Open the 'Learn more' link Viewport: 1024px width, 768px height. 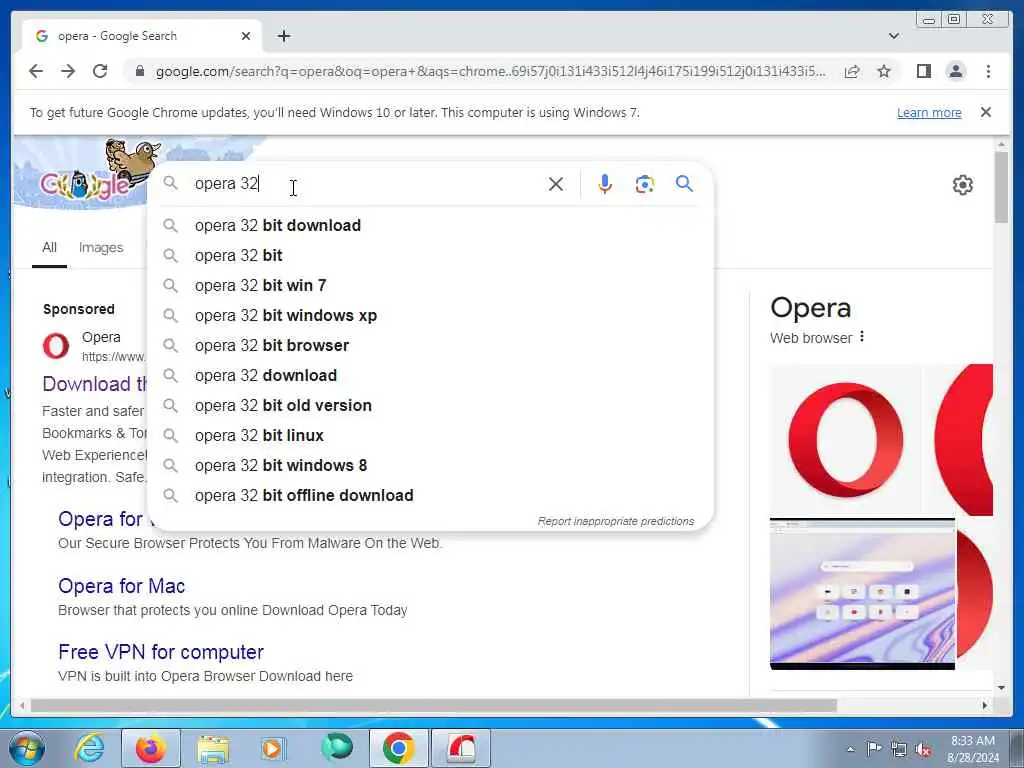click(x=929, y=112)
